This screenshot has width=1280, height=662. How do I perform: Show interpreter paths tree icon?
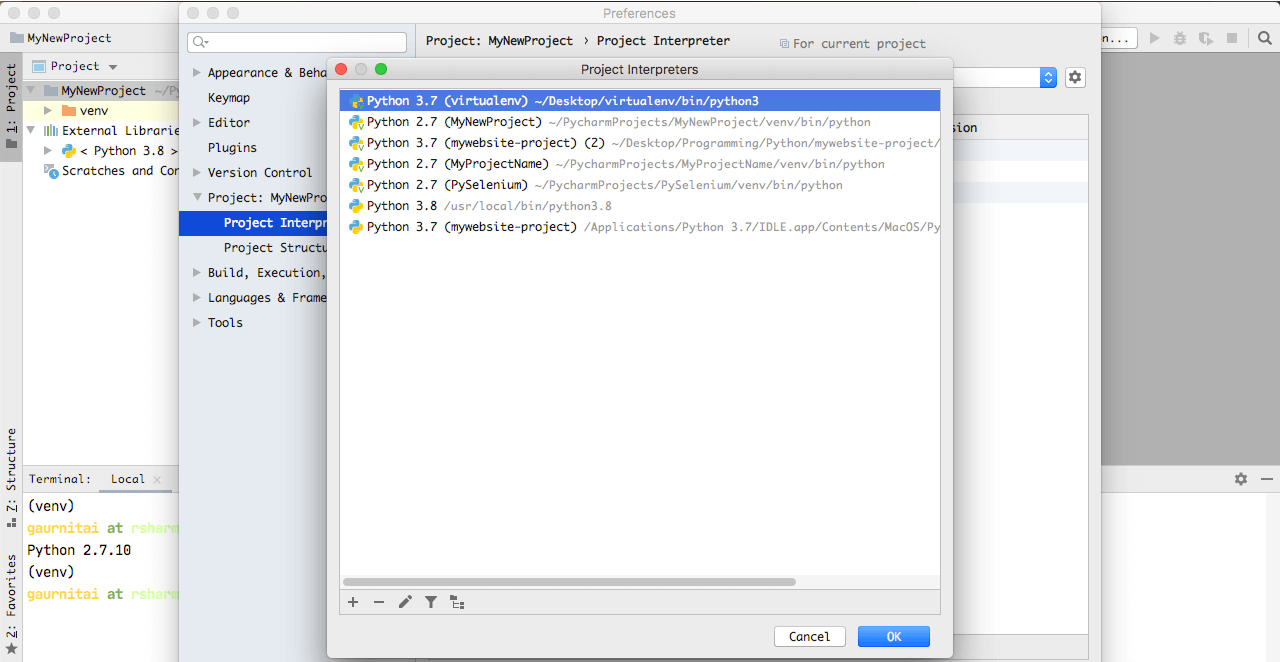pyautogui.click(x=457, y=602)
